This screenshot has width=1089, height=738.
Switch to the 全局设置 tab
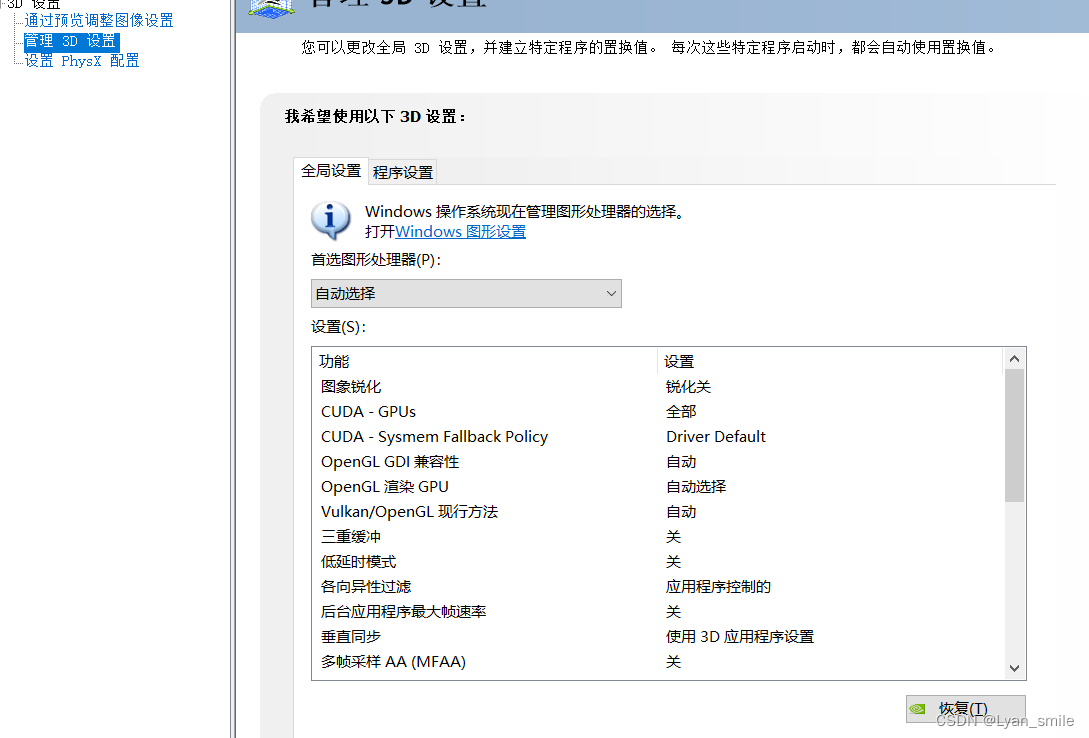[331, 171]
